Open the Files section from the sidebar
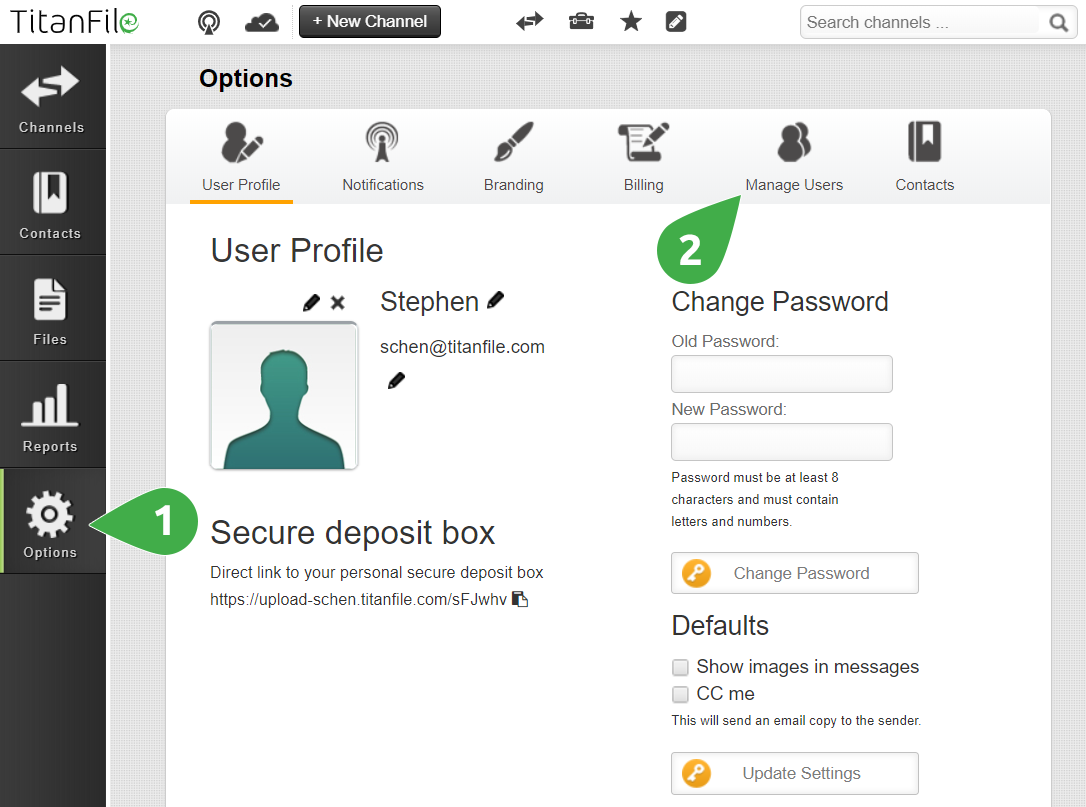 tap(52, 308)
